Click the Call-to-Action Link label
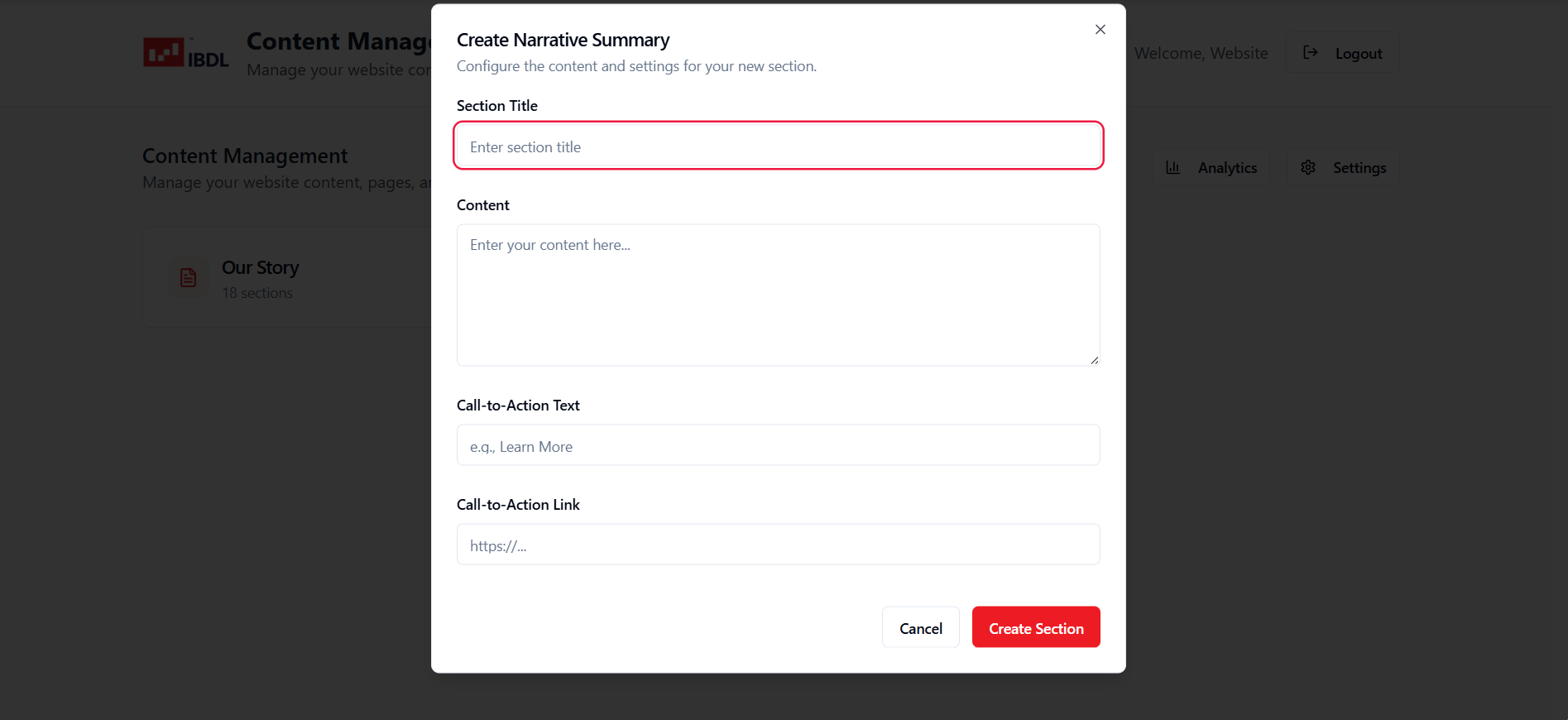 [518, 505]
